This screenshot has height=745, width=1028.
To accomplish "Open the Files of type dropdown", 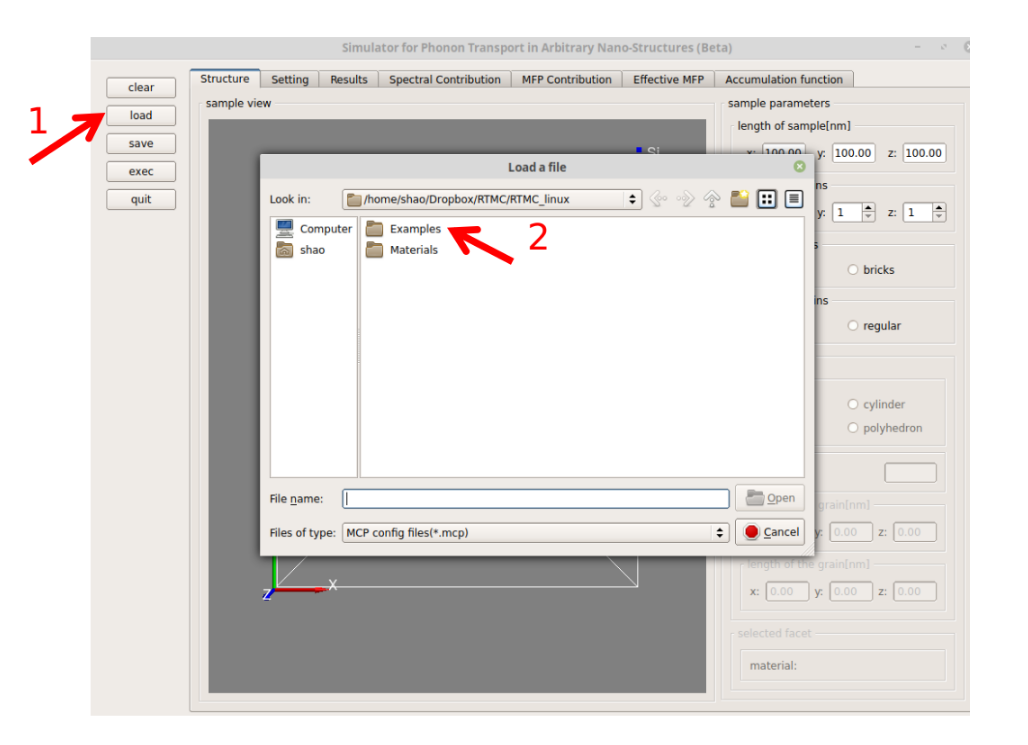I will (x=536, y=533).
